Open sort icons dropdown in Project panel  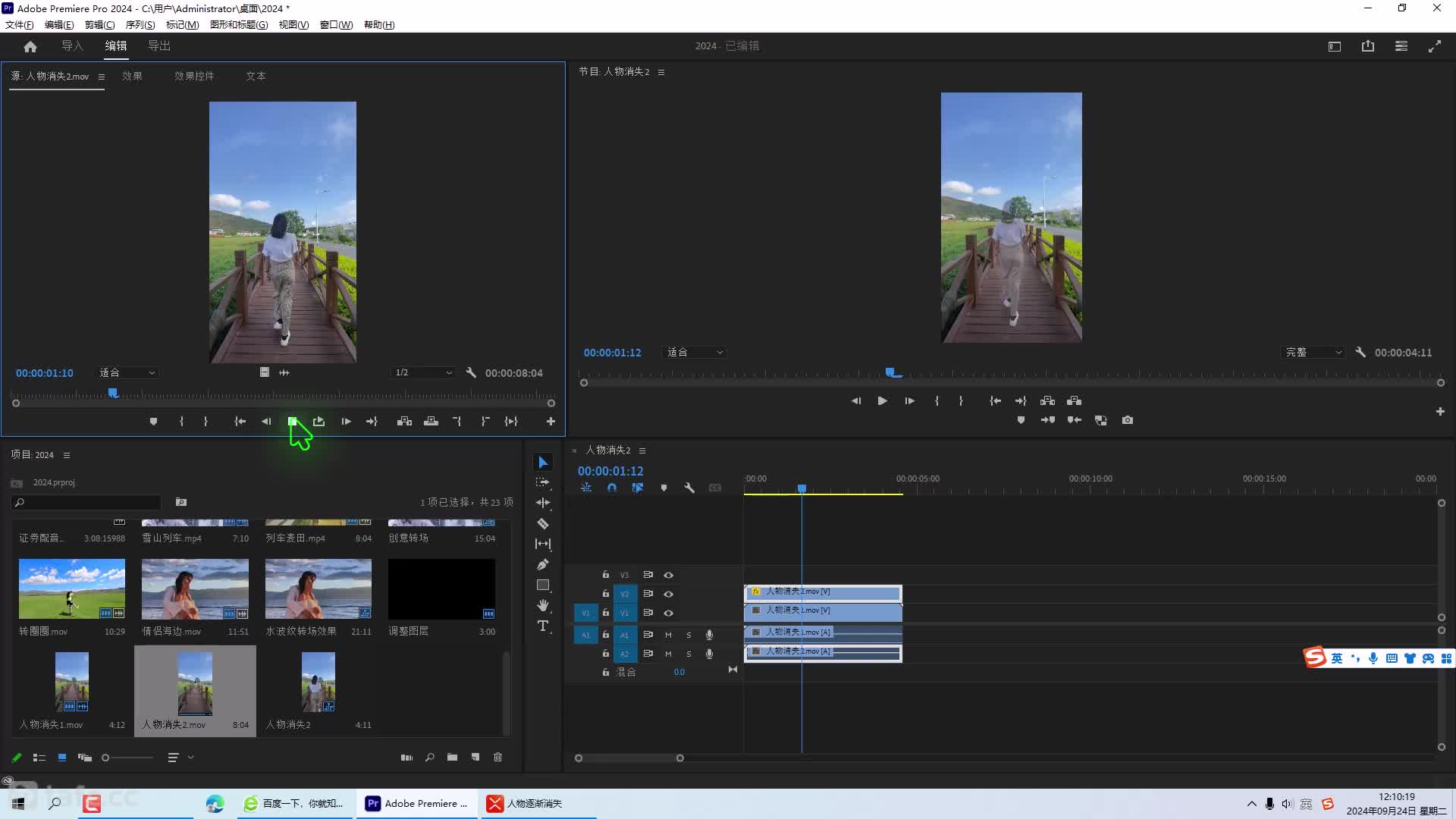[180, 758]
